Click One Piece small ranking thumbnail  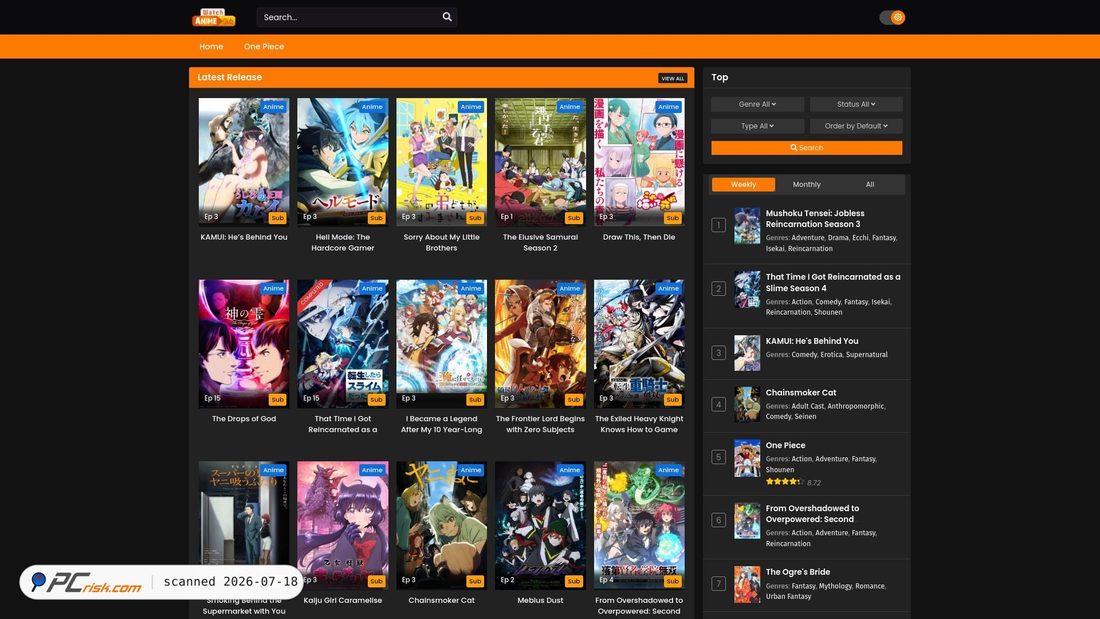[x=747, y=458]
